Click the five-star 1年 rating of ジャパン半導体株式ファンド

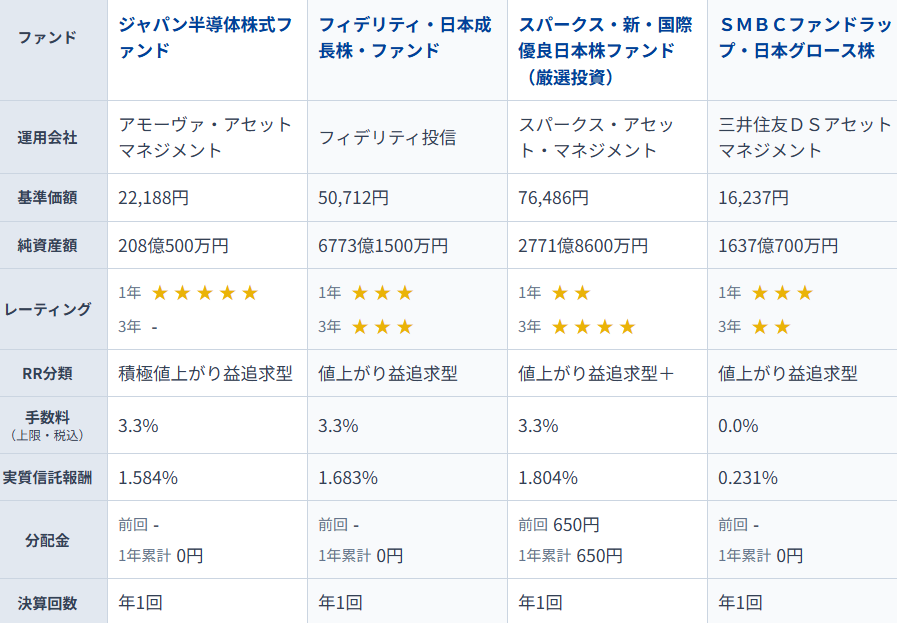click(204, 293)
